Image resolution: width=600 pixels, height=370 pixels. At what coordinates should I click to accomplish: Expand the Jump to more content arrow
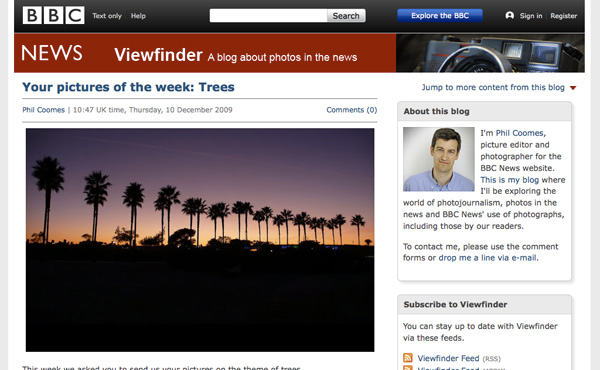pyautogui.click(x=573, y=88)
